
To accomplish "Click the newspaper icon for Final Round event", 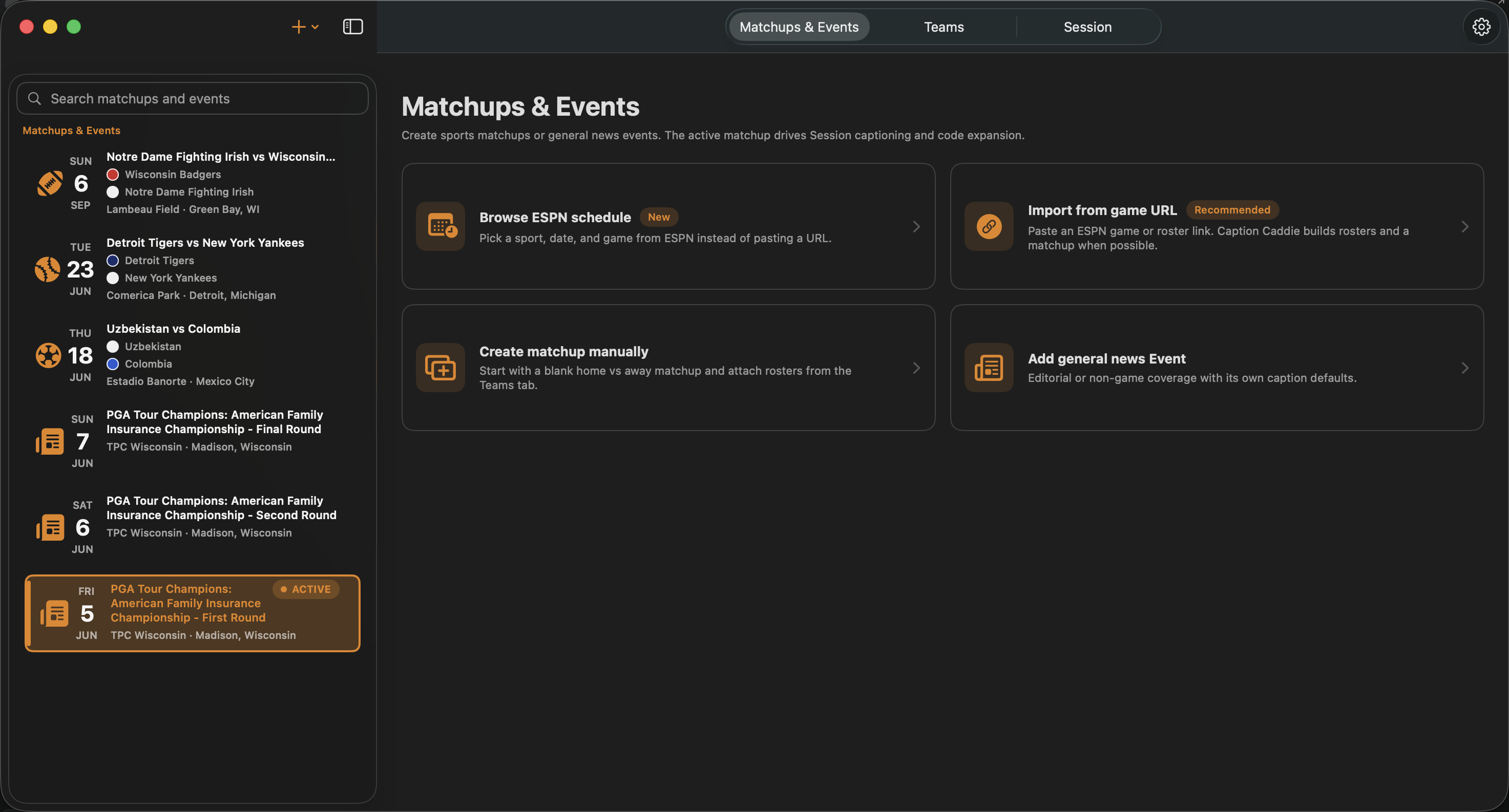I will (x=50, y=441).
